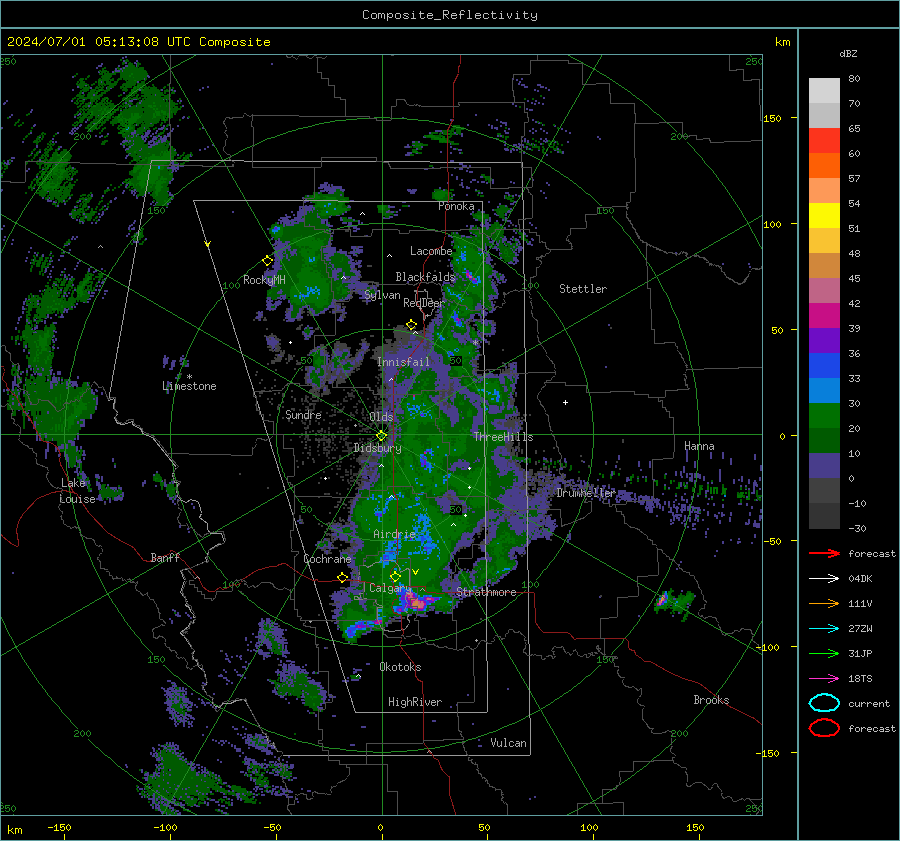Click the yellow diamond marker below RedDeer

(412, 325)
